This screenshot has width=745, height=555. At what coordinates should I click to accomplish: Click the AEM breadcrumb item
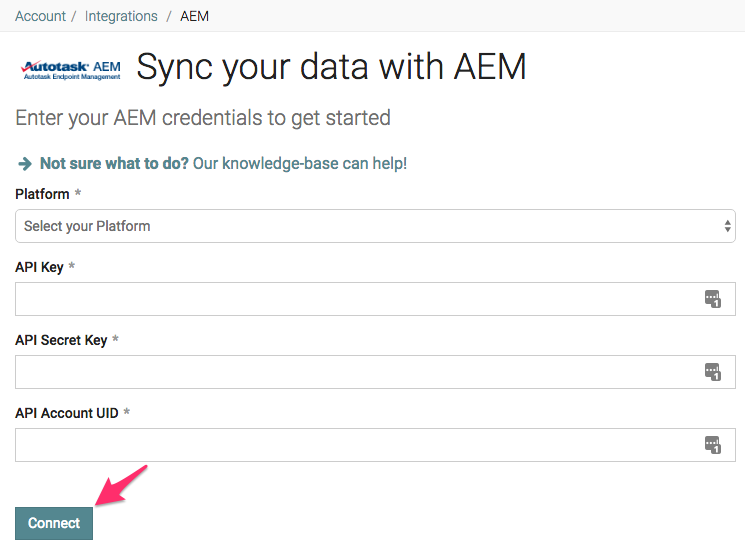[x=194, y=16]
